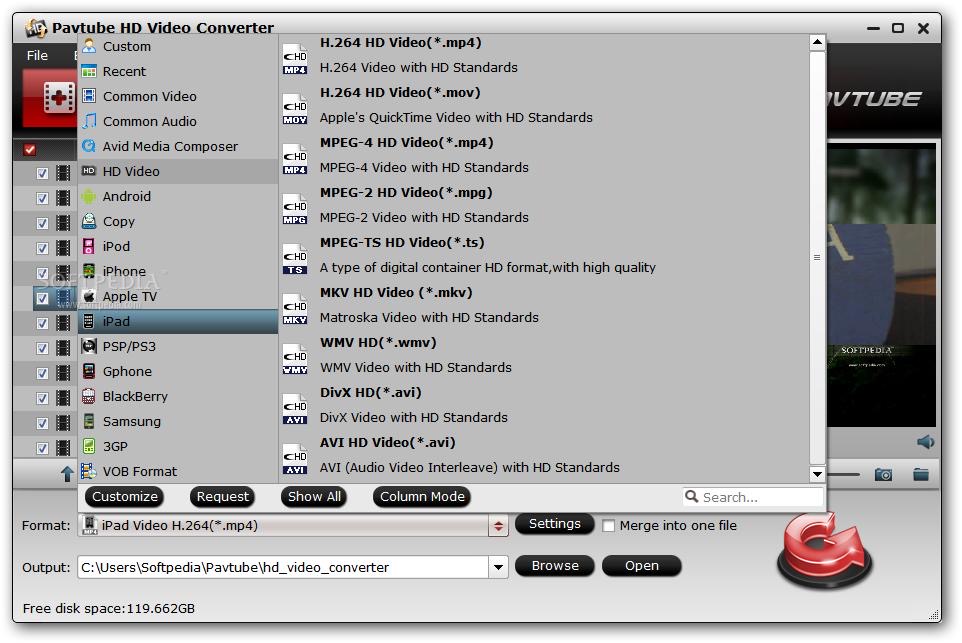Click the Apple TV logo icon

pos(90,296)
